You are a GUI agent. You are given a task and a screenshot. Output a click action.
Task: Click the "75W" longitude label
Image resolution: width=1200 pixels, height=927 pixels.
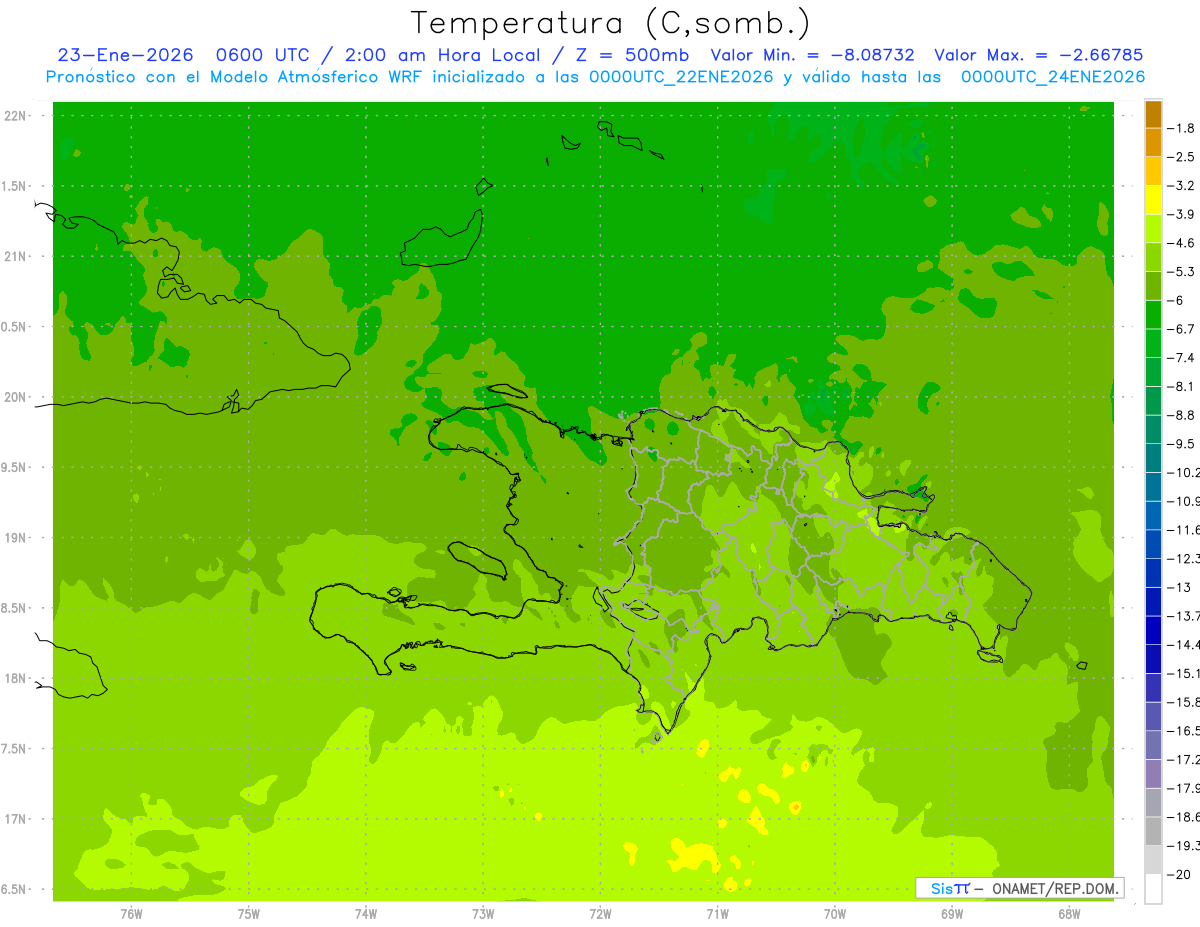point(248,913)
